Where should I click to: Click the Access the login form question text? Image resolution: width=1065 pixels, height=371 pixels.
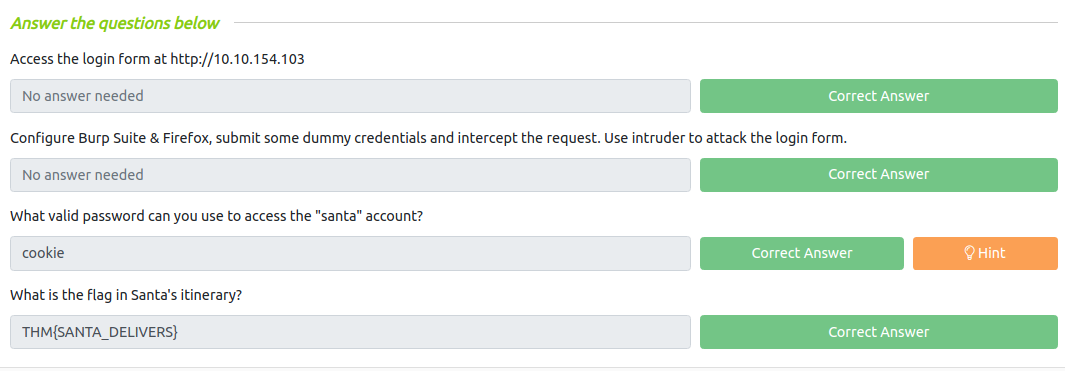(x=158, y=59)
